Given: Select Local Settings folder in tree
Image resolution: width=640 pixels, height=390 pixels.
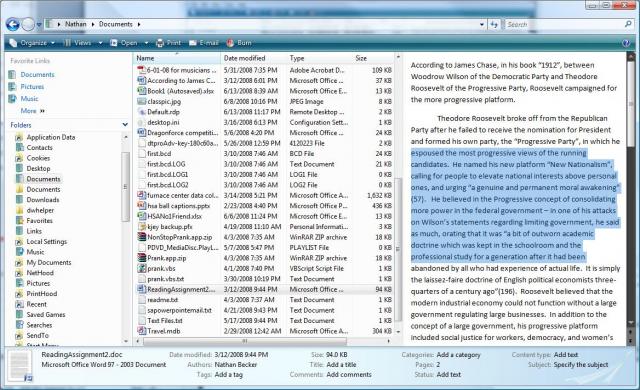Looking at the screenshot, I should click(x=47, y=242).
